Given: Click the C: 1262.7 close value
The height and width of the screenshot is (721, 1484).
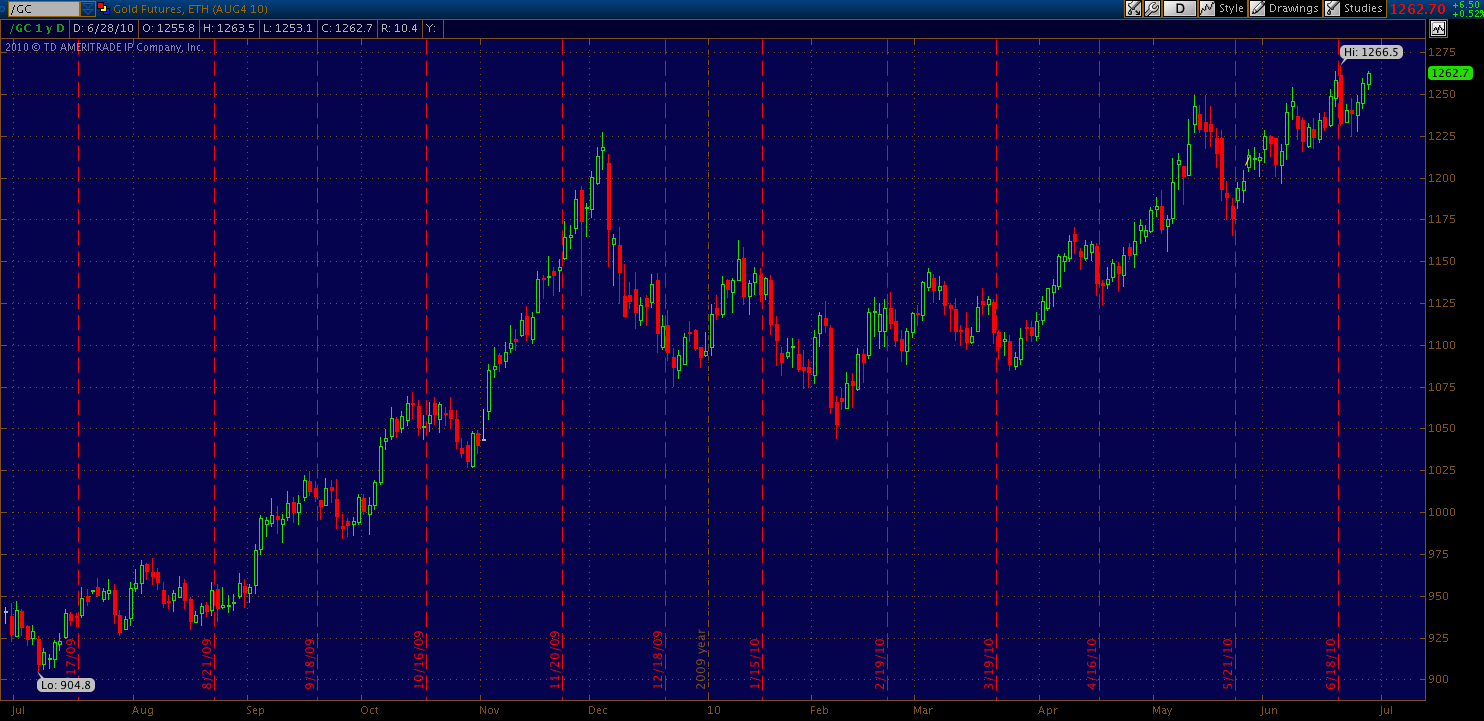Looking at the screenshot, I should 346,27.
